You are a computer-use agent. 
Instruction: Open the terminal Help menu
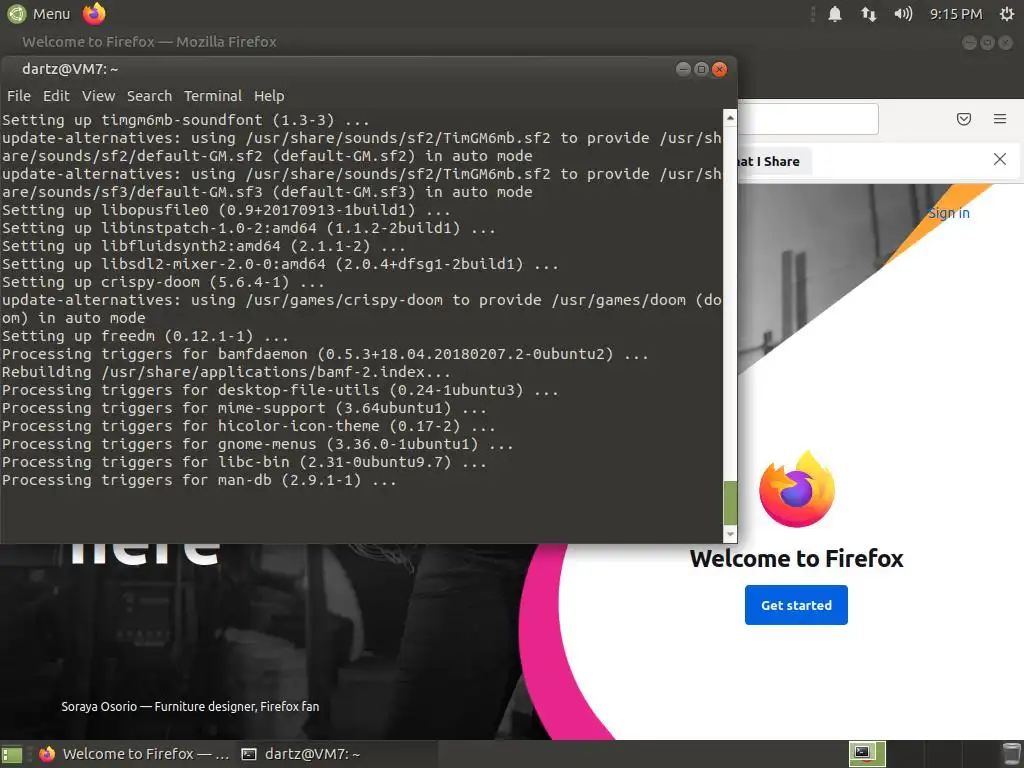click(269, 96)
